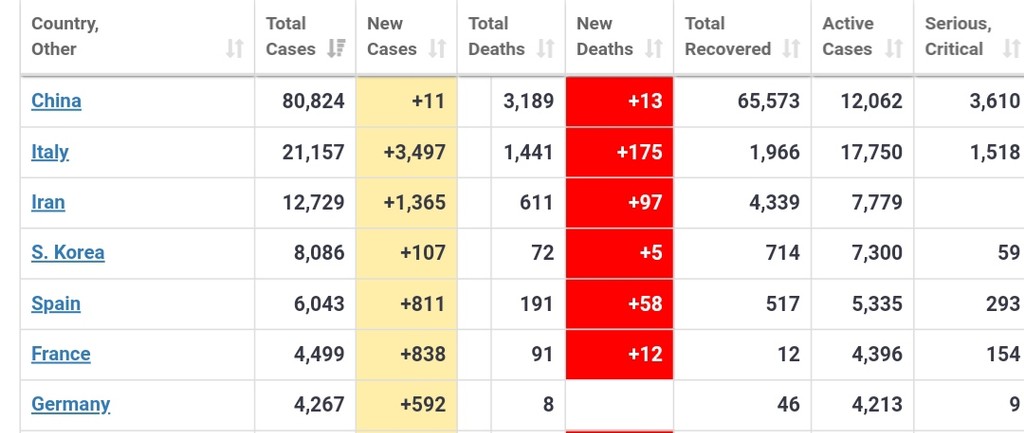Viewport: 1024px width, 433px height.
Task: Sort by the Country, Other sort icon
Action: click(x=234, y=49)
